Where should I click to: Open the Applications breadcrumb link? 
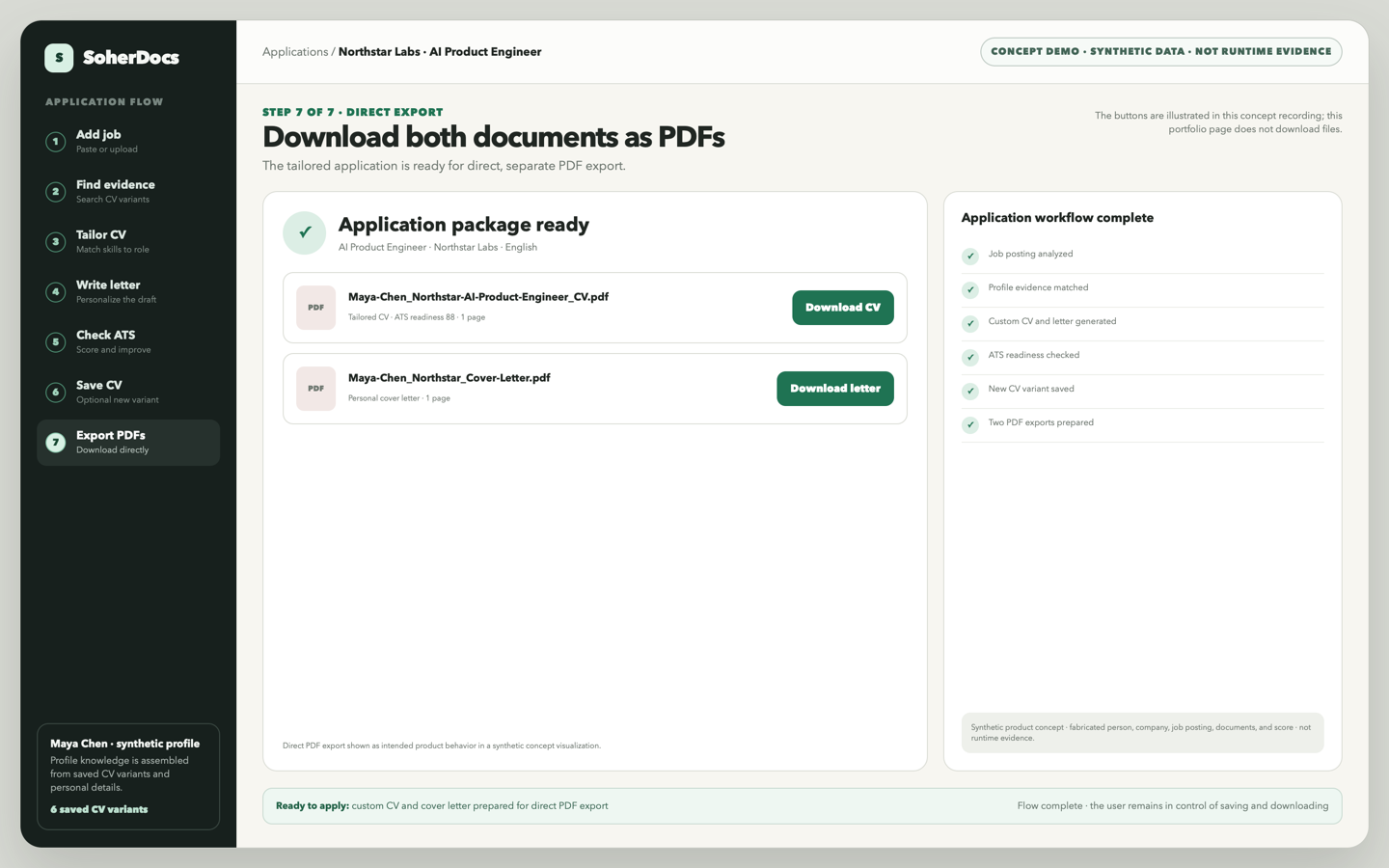295,52
